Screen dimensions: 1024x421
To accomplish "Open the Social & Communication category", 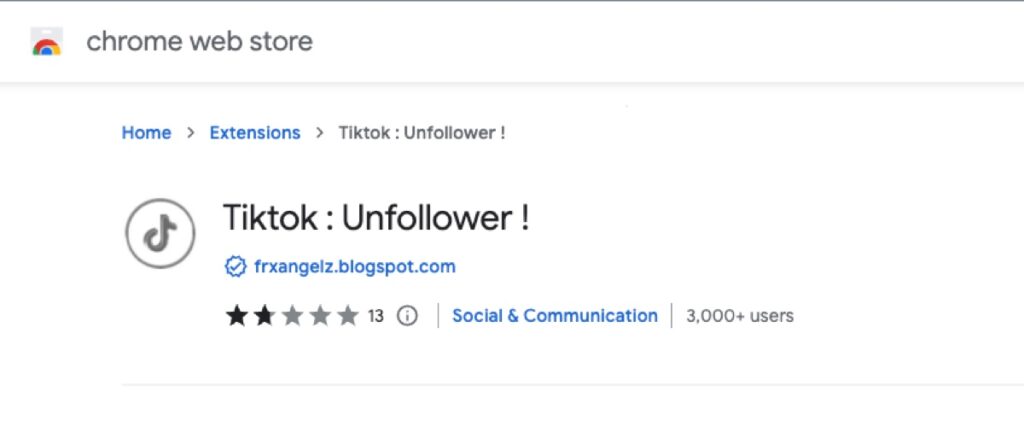I will point(555,316).
